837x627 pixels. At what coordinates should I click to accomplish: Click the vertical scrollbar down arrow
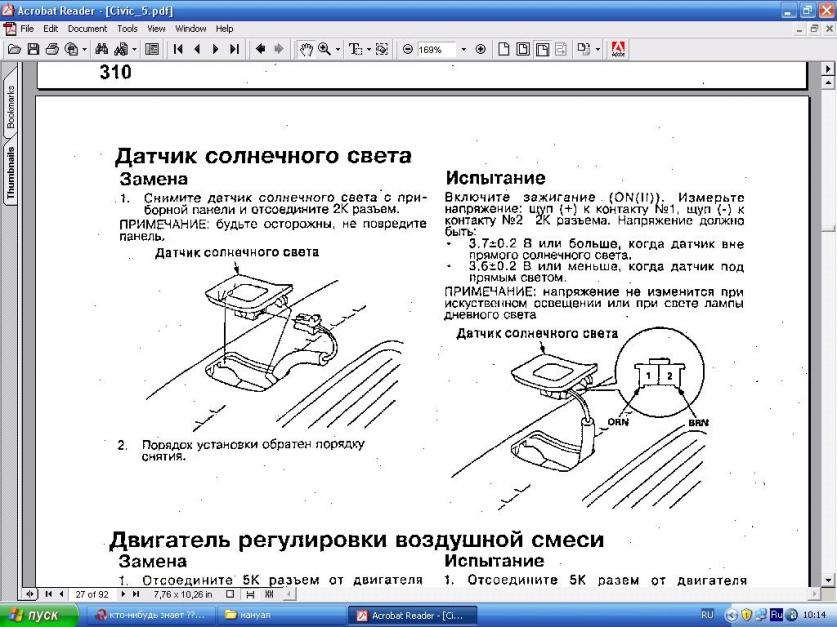[x=828, y=580]
